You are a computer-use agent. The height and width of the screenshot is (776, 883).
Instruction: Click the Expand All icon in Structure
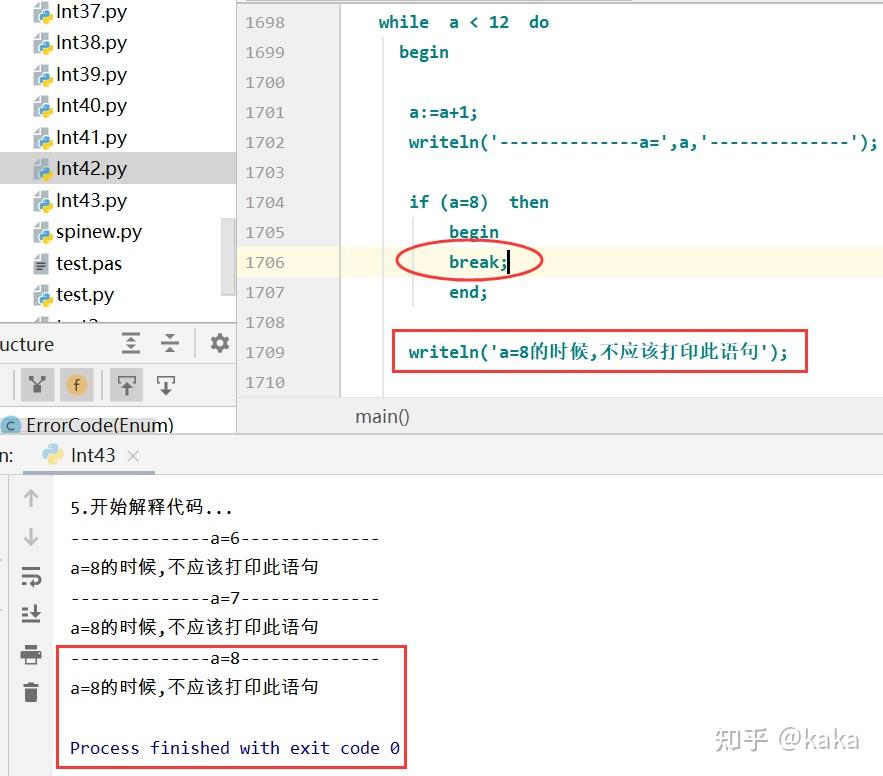131,342
